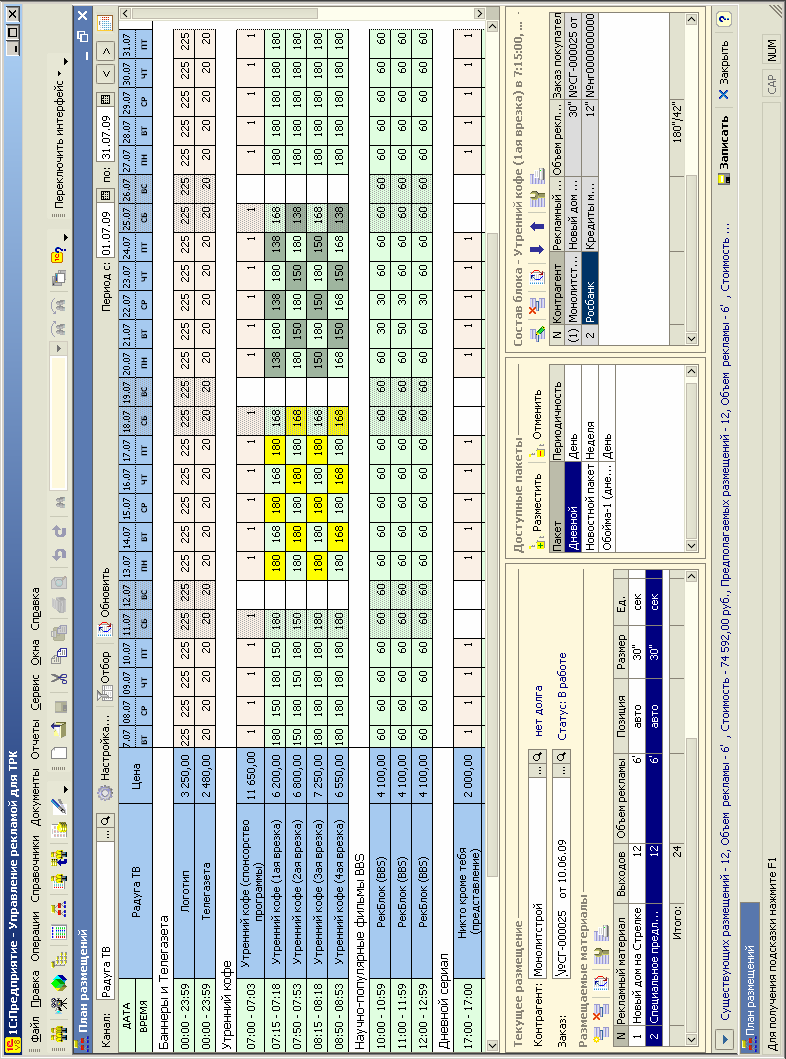This screenshot has width=786, height=1059.
Task: Click the period start date field 01.07.09
Action: coord(105,230)
